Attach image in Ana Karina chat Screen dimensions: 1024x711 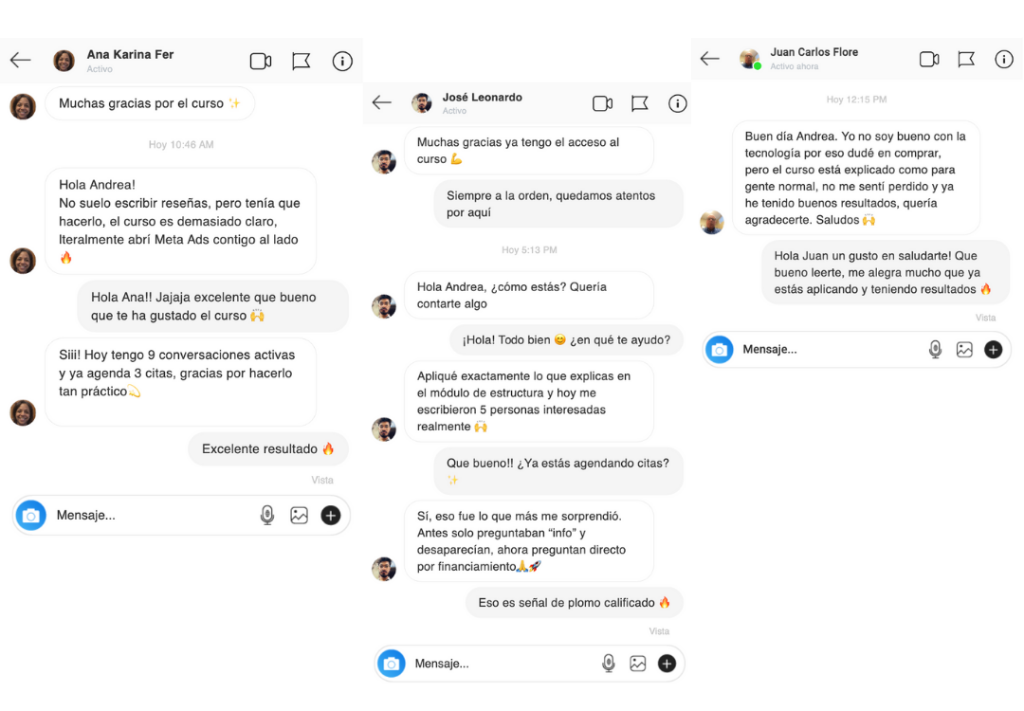coord(299,515)
